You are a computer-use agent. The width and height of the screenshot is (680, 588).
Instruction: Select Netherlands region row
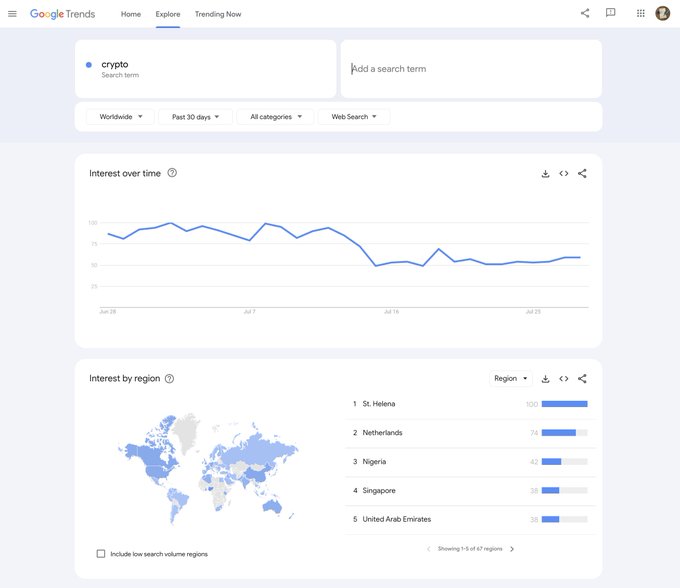tap(470, 433)
